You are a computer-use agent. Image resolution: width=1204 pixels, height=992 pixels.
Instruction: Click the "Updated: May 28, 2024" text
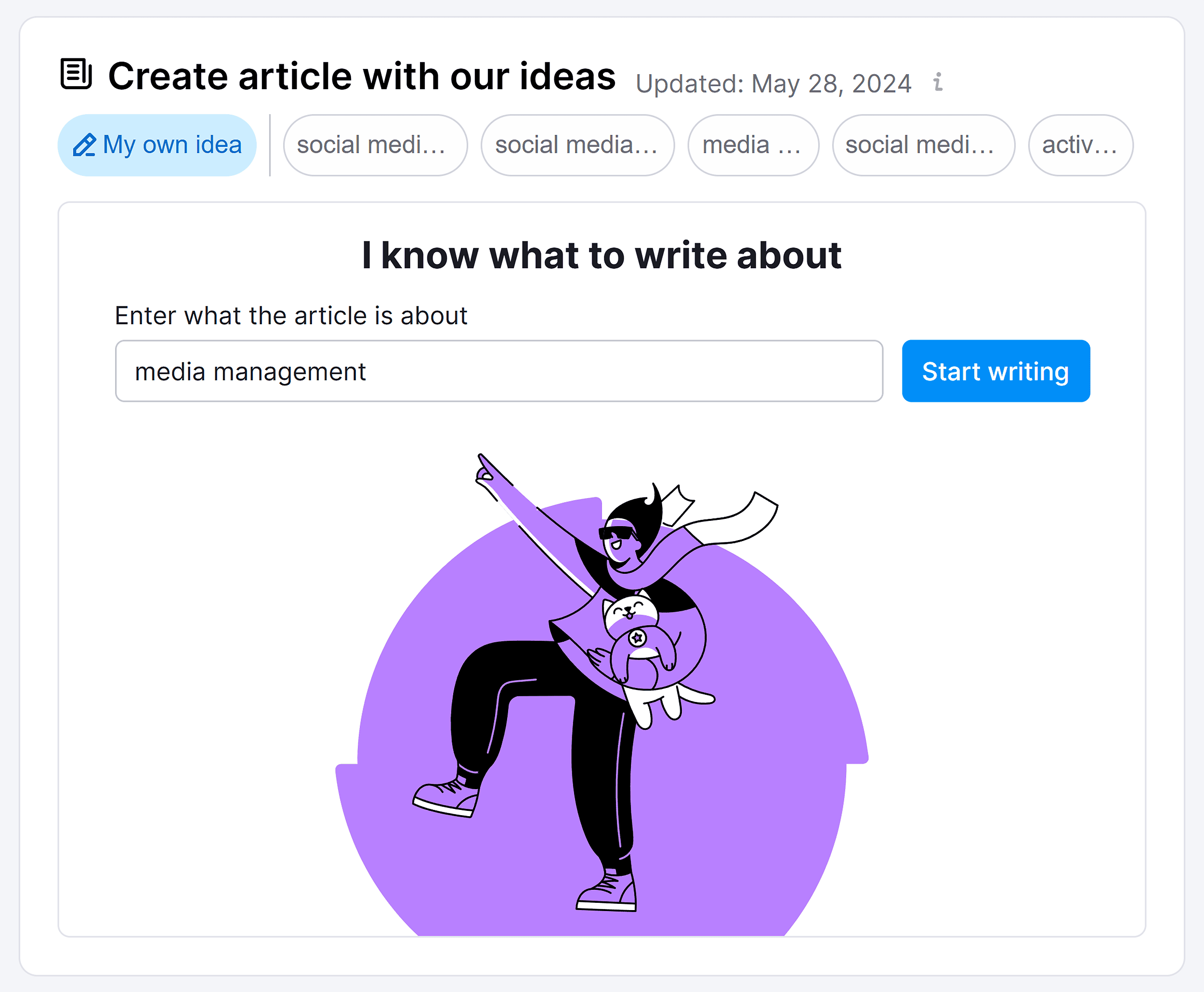point(773,83)
